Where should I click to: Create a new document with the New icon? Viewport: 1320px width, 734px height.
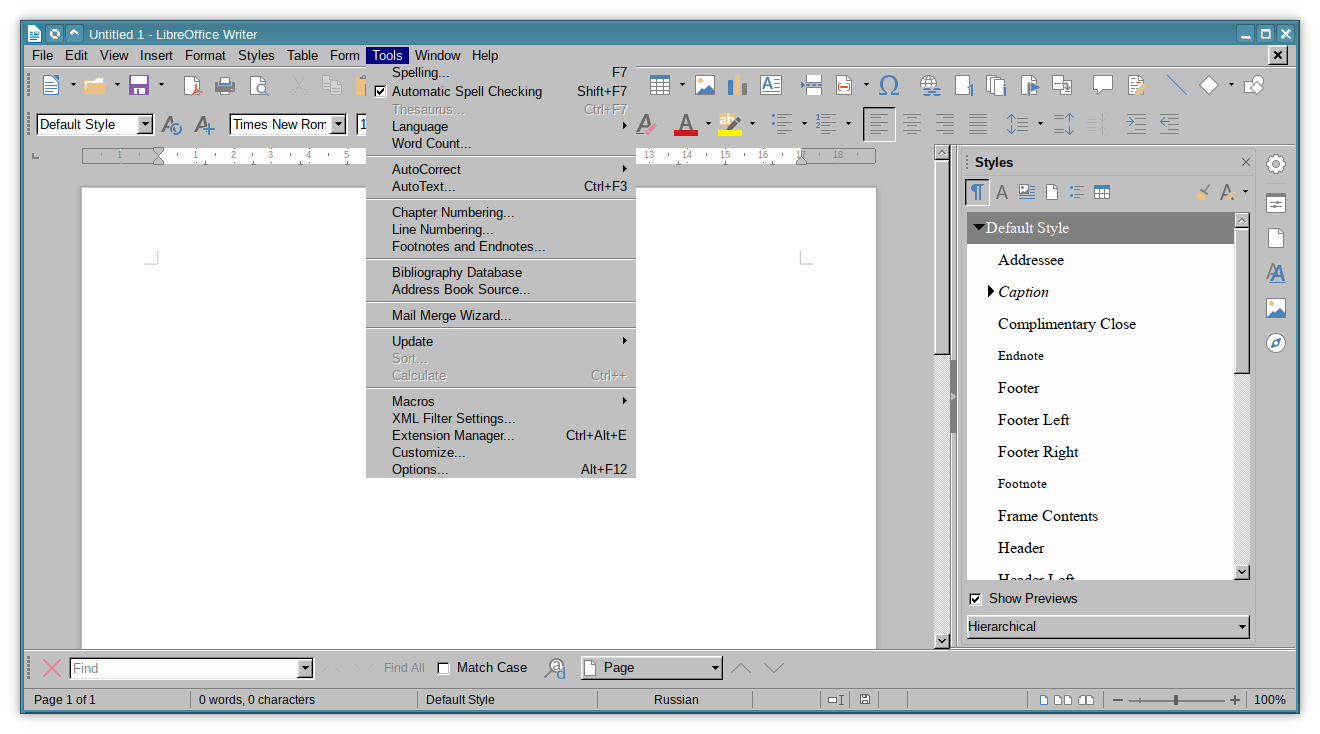pos(50,85)
